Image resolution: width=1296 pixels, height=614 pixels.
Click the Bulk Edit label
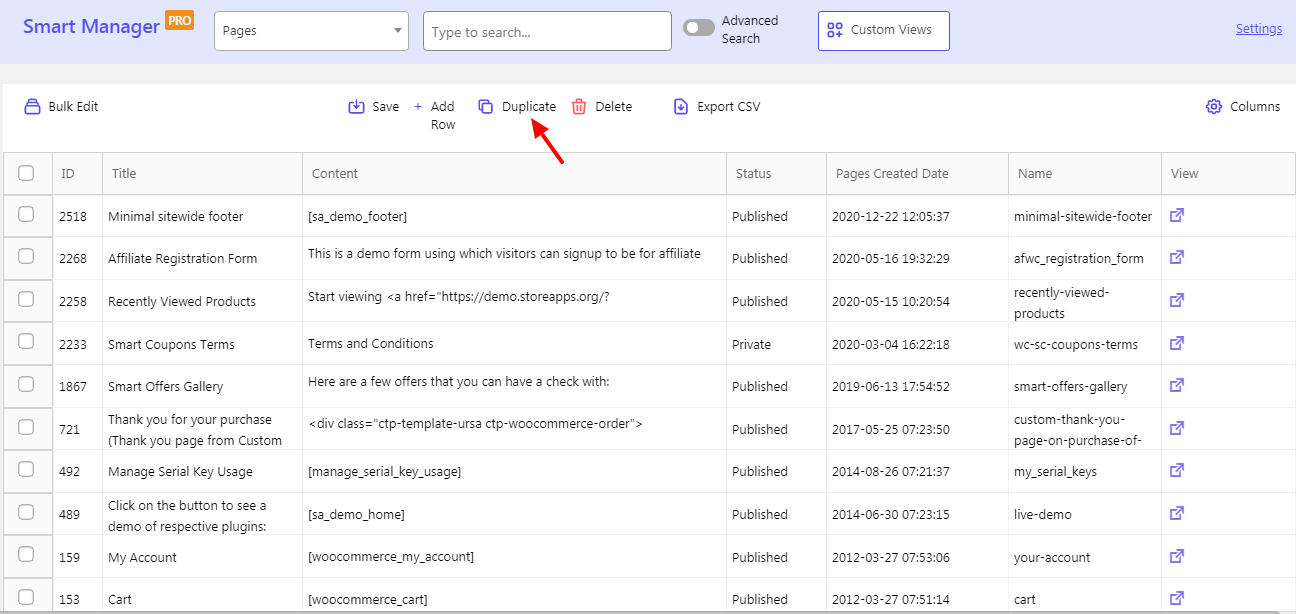coord(73,106)
